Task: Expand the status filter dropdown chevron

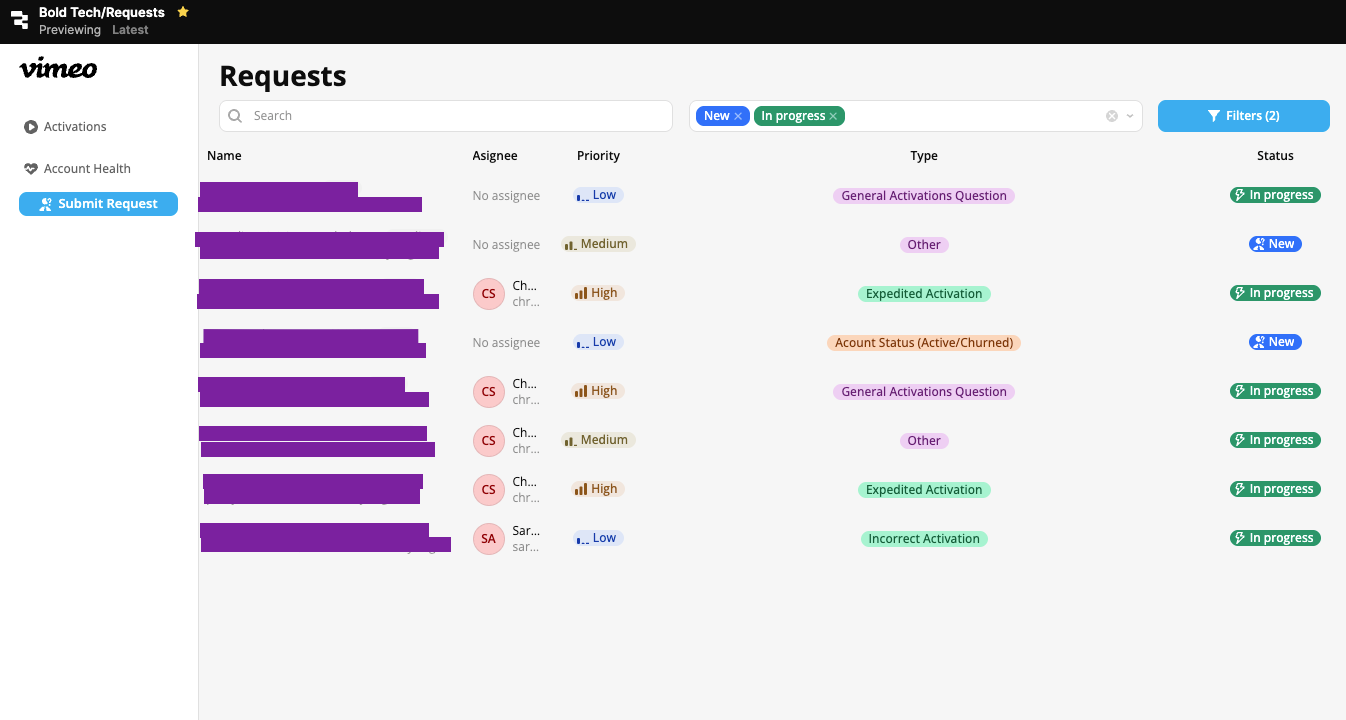Action: 1131,116
